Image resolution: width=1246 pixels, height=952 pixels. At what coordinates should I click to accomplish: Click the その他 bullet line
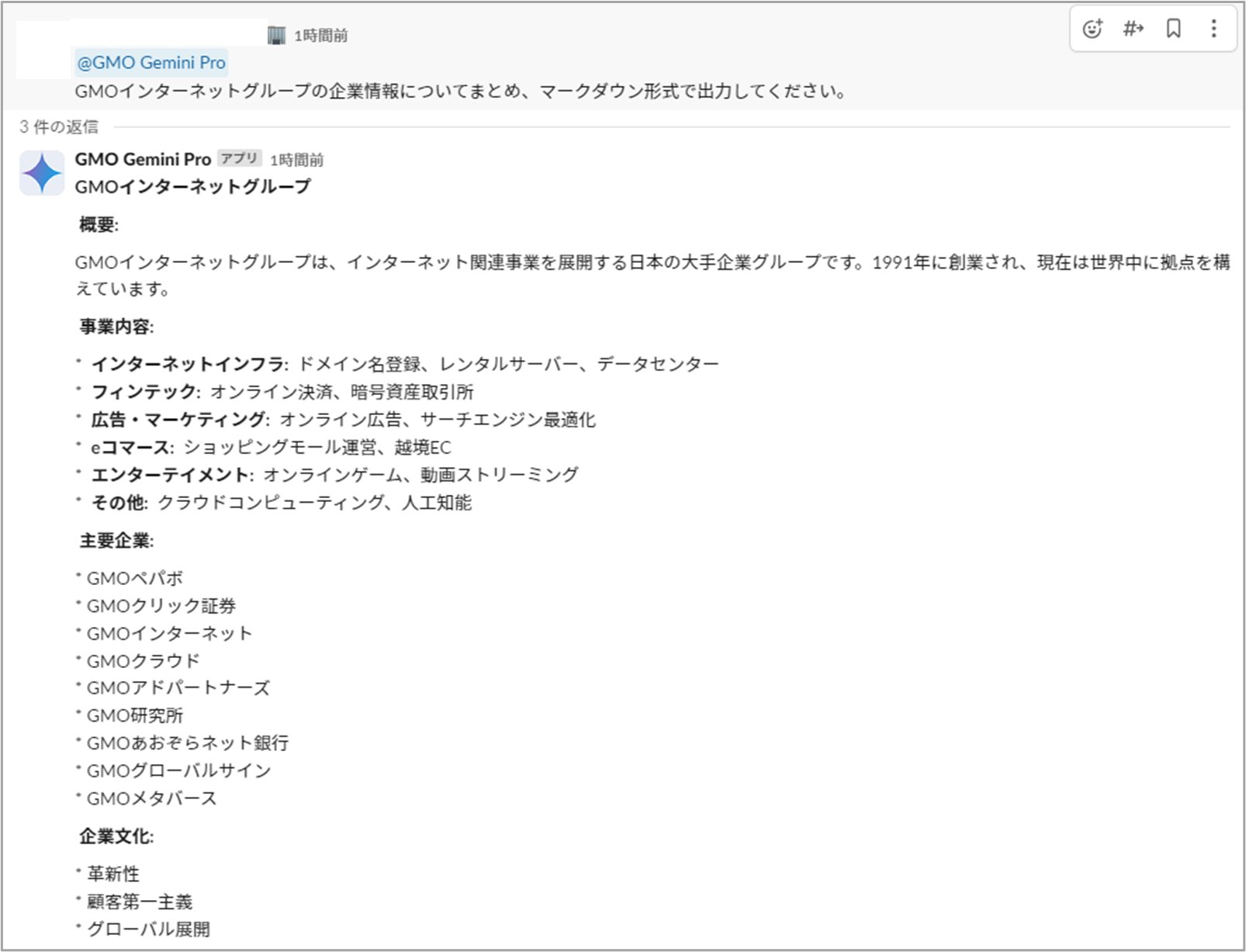[274, 503]
